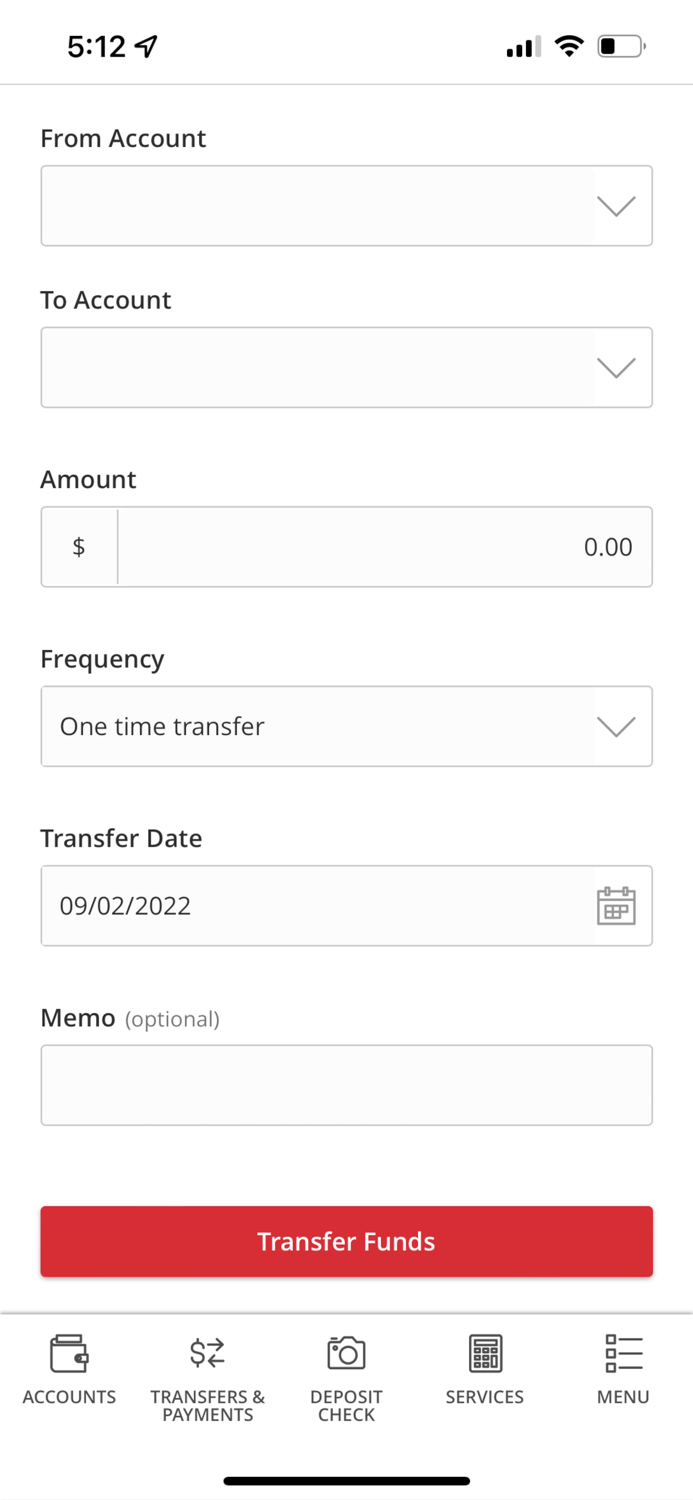Tap the home indicator bar
This screenshot has height=1500, width=693.
(x=346, y=1481)
